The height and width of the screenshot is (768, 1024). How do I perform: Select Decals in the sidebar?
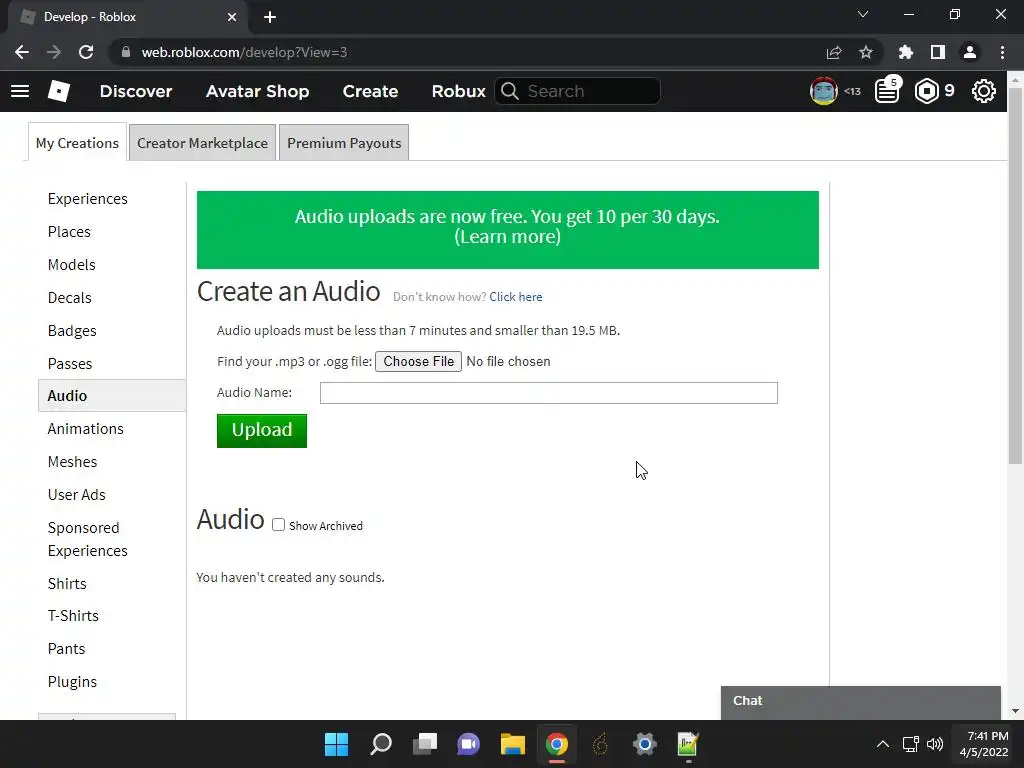(69, 298)
